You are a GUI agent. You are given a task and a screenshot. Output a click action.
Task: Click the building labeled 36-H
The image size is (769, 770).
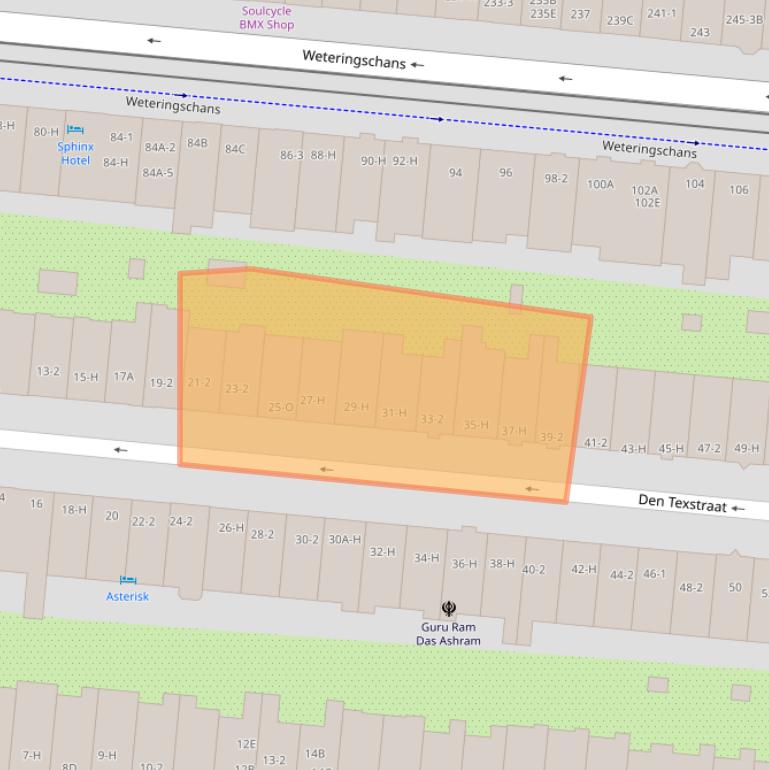[464, 564]
